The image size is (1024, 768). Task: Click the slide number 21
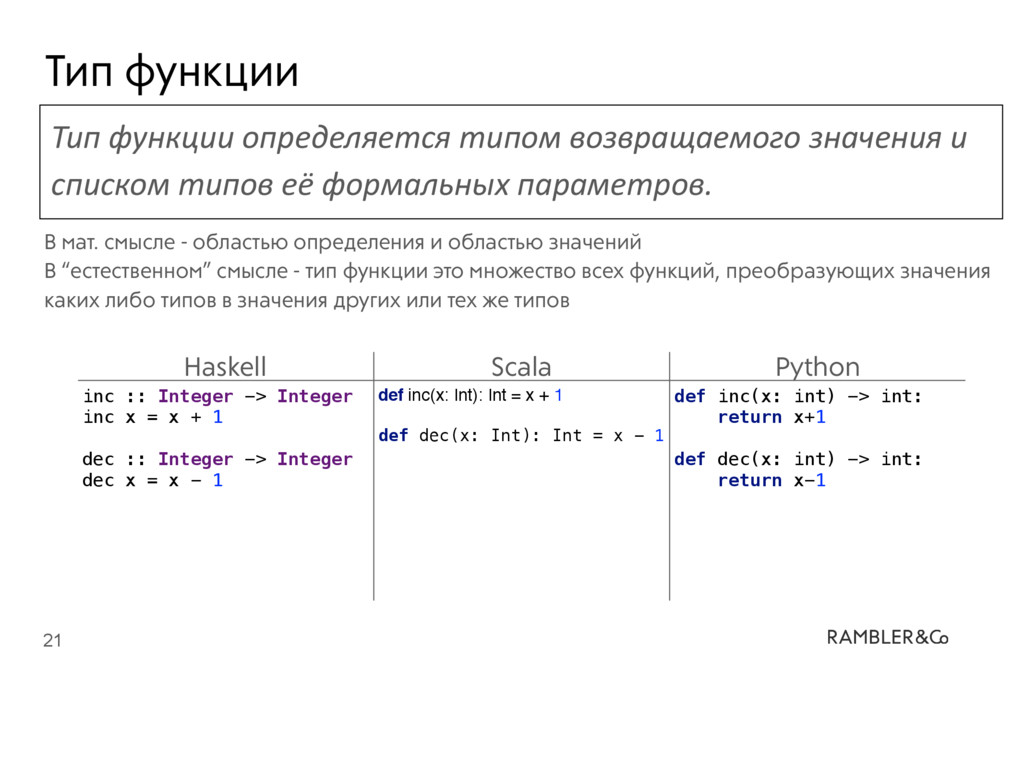coord(52,641)
